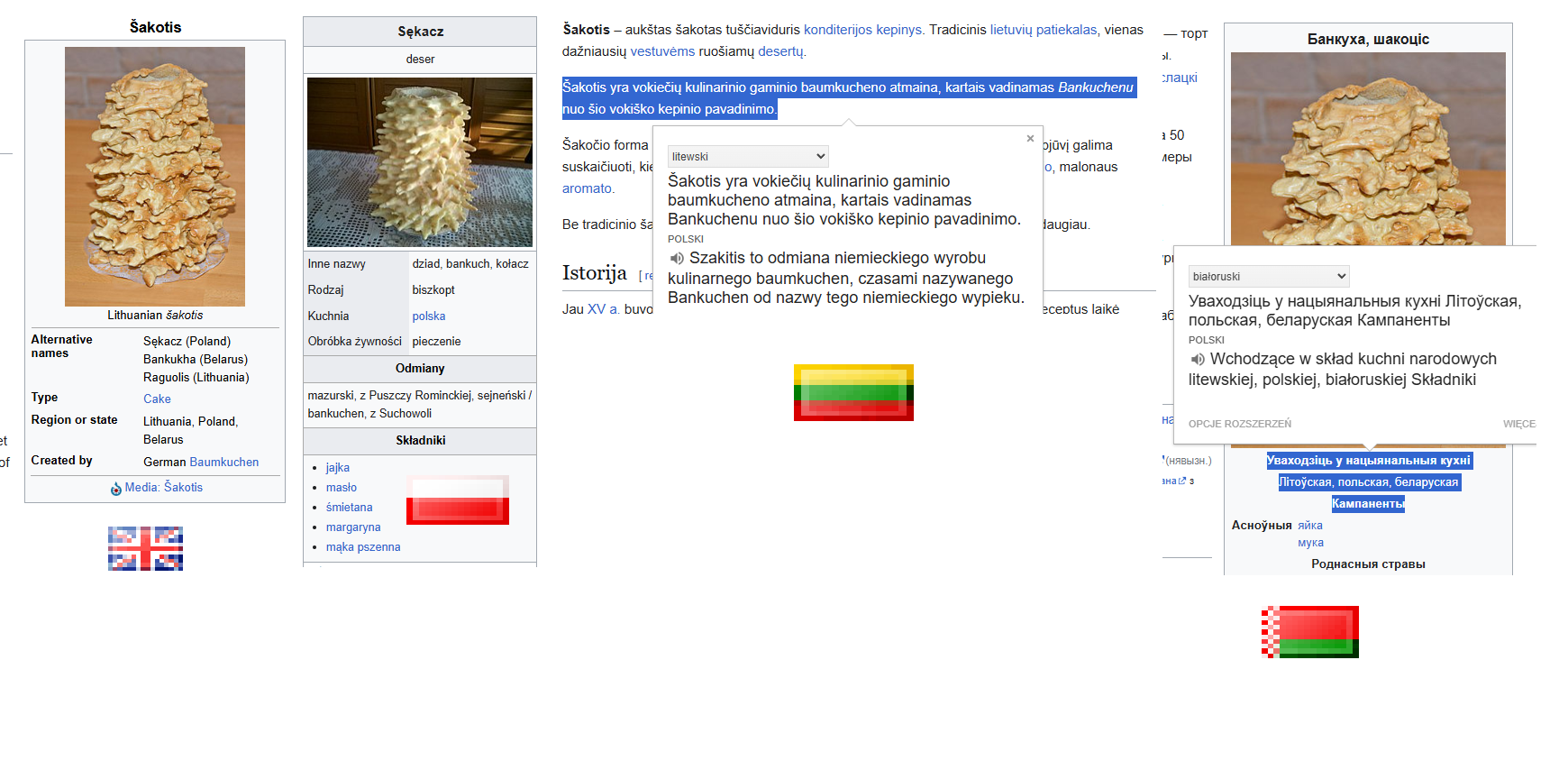The image size is (1568, 770).
Task: Click the Odmiany section header
Action: pos(420,368)
